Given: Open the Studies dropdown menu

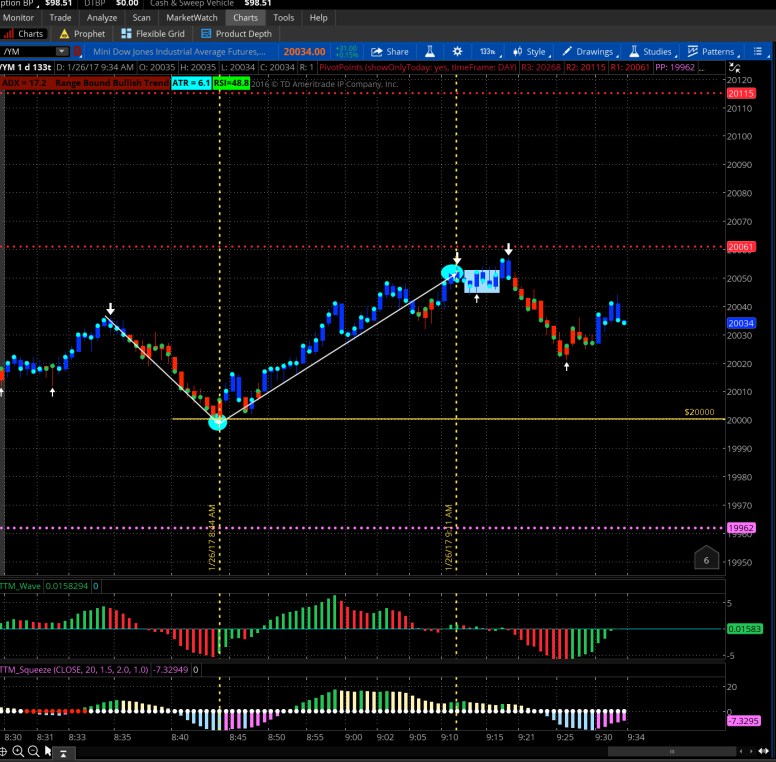Looking at the screenshot, I should (650, 51).
